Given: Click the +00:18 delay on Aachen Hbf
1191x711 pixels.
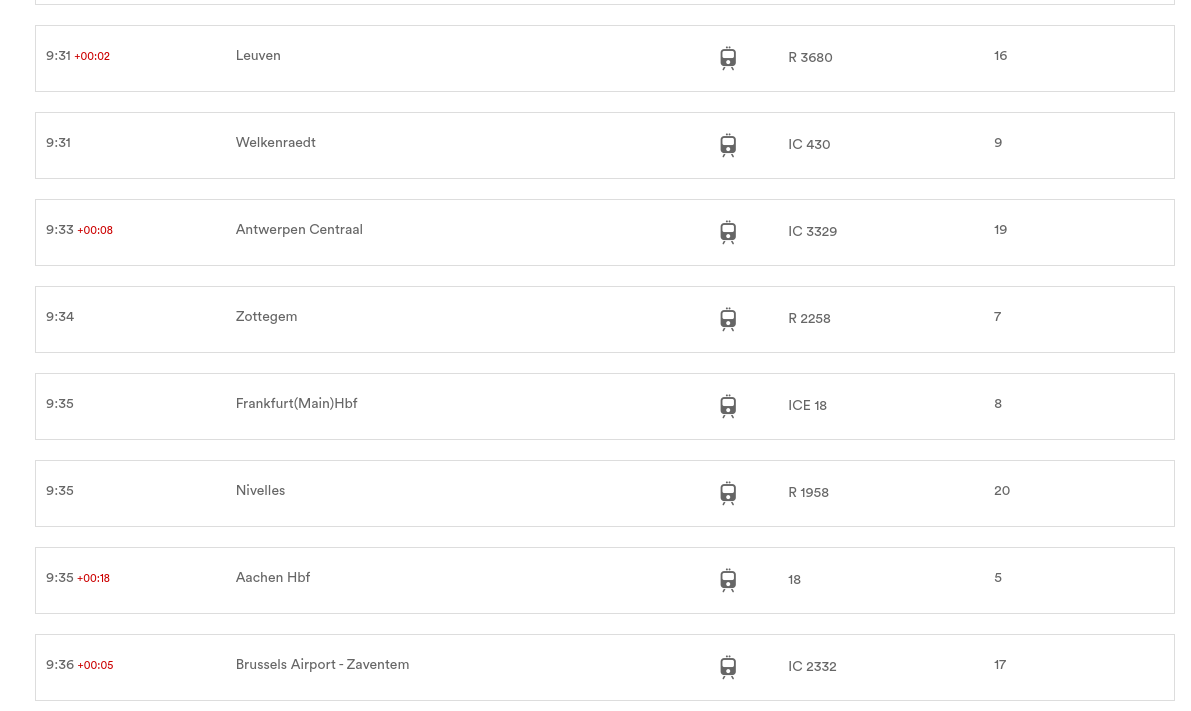Looking at the screenshot, I should point(93,579).
